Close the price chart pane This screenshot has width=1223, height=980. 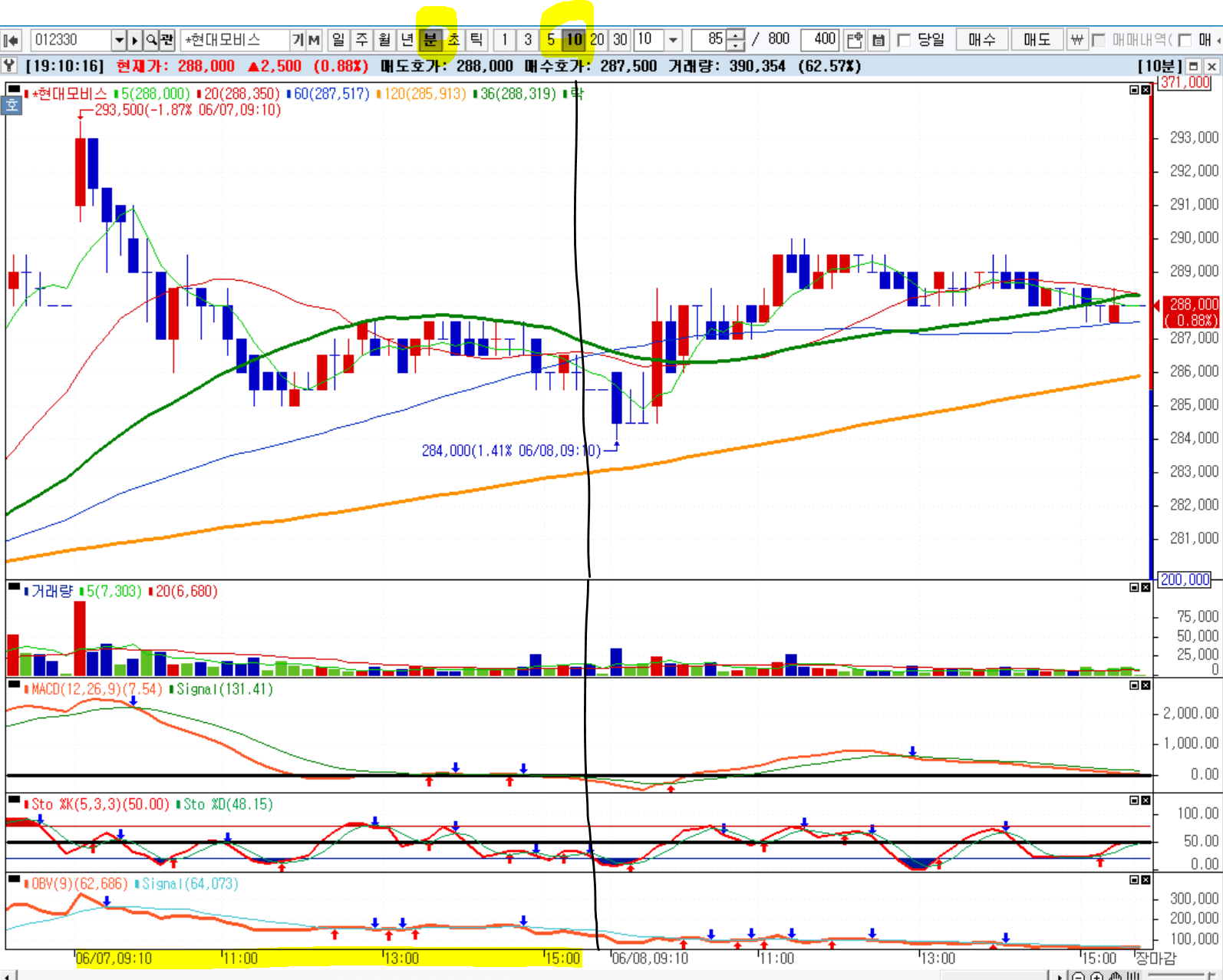(x=1146, y=91)
